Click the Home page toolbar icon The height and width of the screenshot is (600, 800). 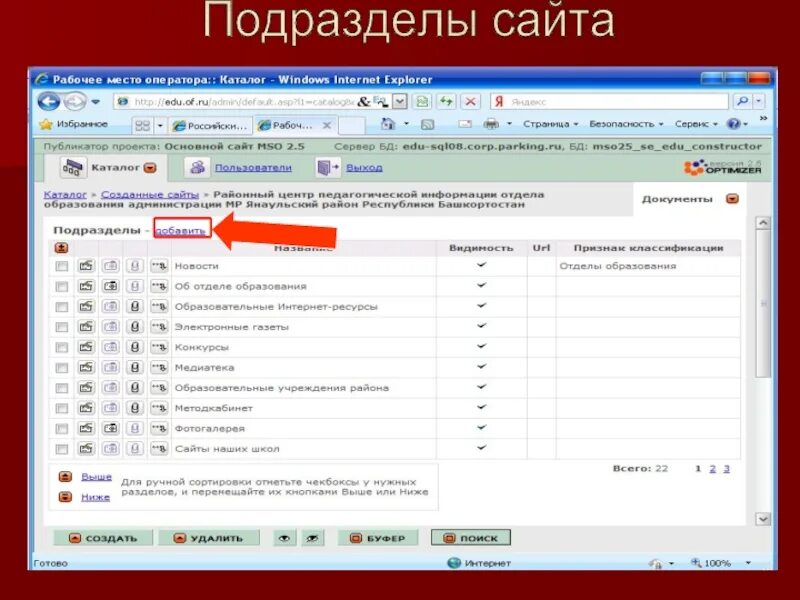pos(388,124)
